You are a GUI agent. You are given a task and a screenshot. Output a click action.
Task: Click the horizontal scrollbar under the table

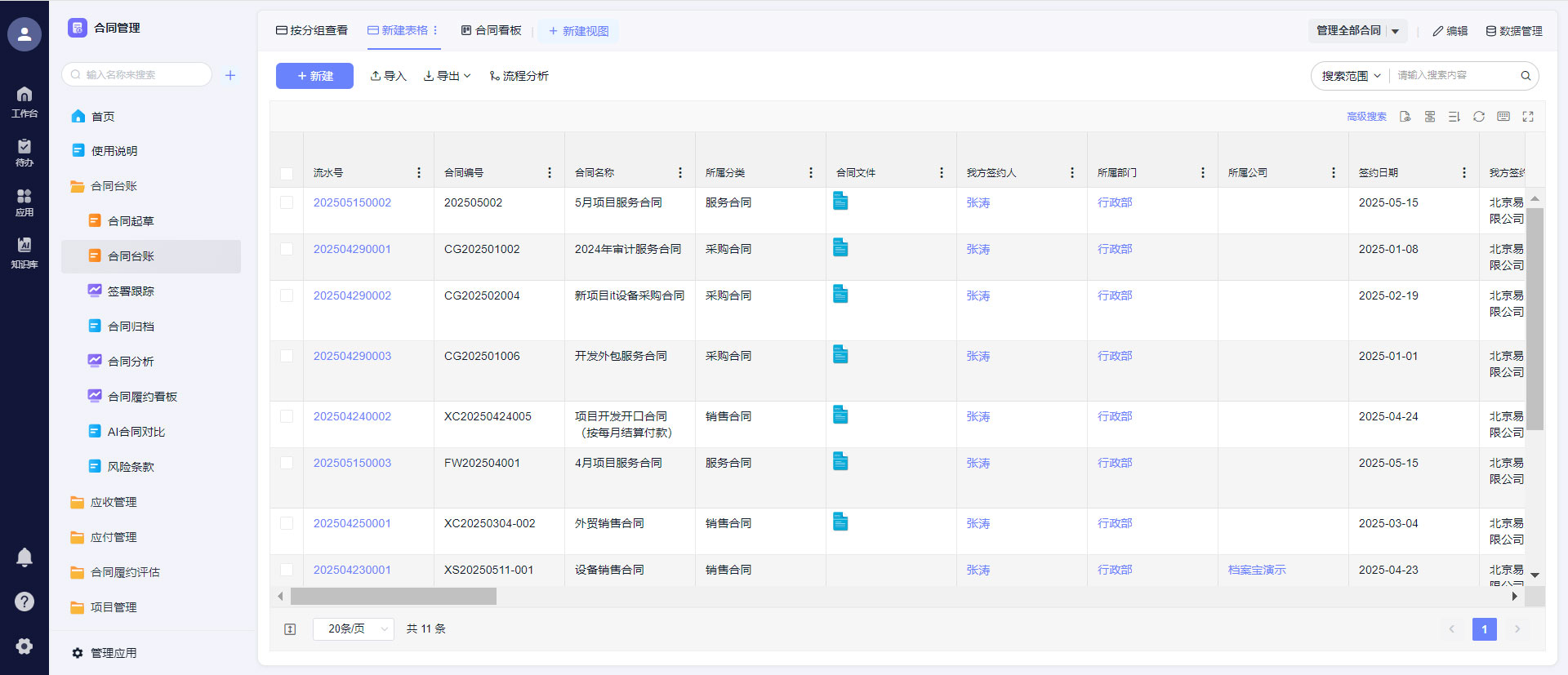pos(394,597)
